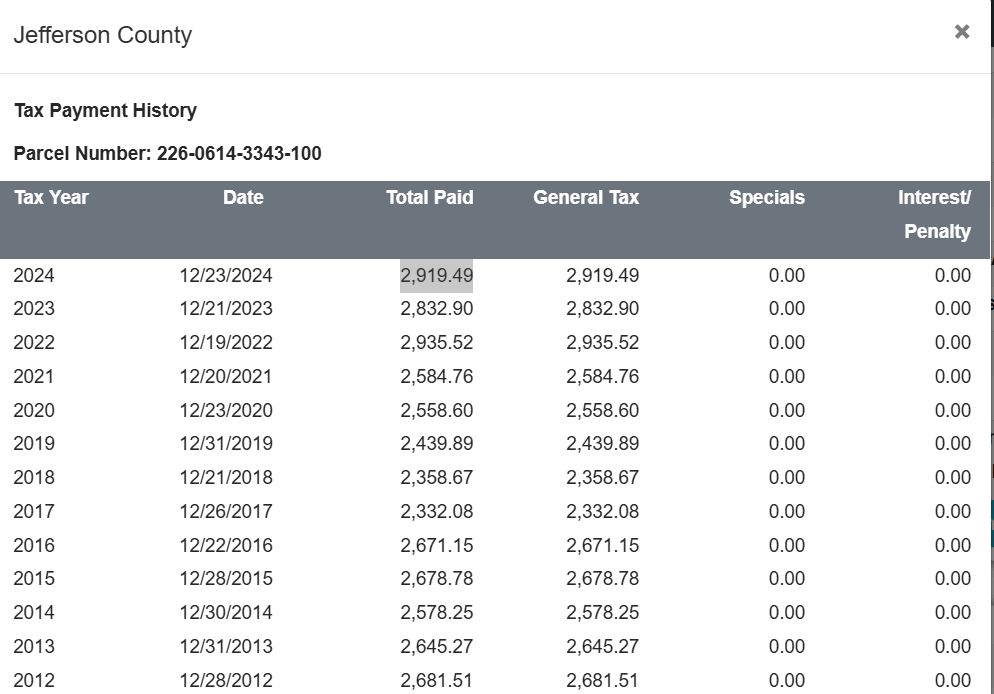This screenshot has height=694, width=994.
Task: Select the 12/31/2013 date cell
Action: point(226,647)
